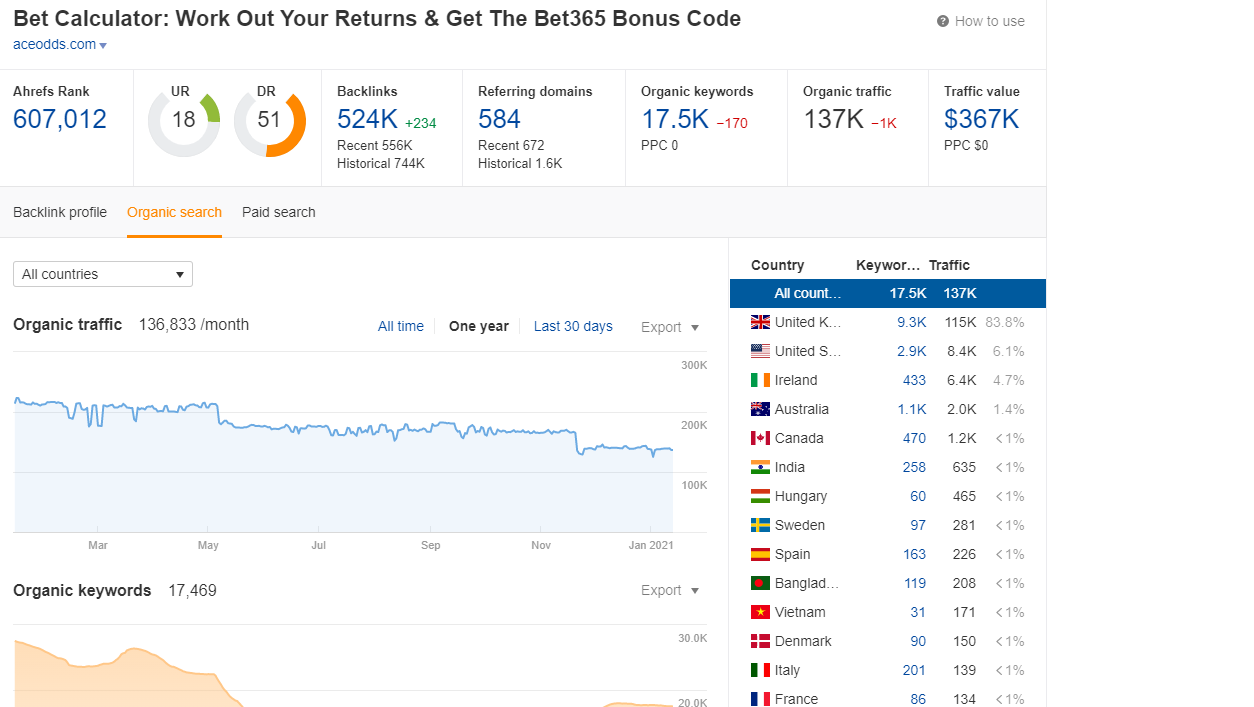1254x707 pixels.
Task: Select the One year range
Action: click(478, 326)
